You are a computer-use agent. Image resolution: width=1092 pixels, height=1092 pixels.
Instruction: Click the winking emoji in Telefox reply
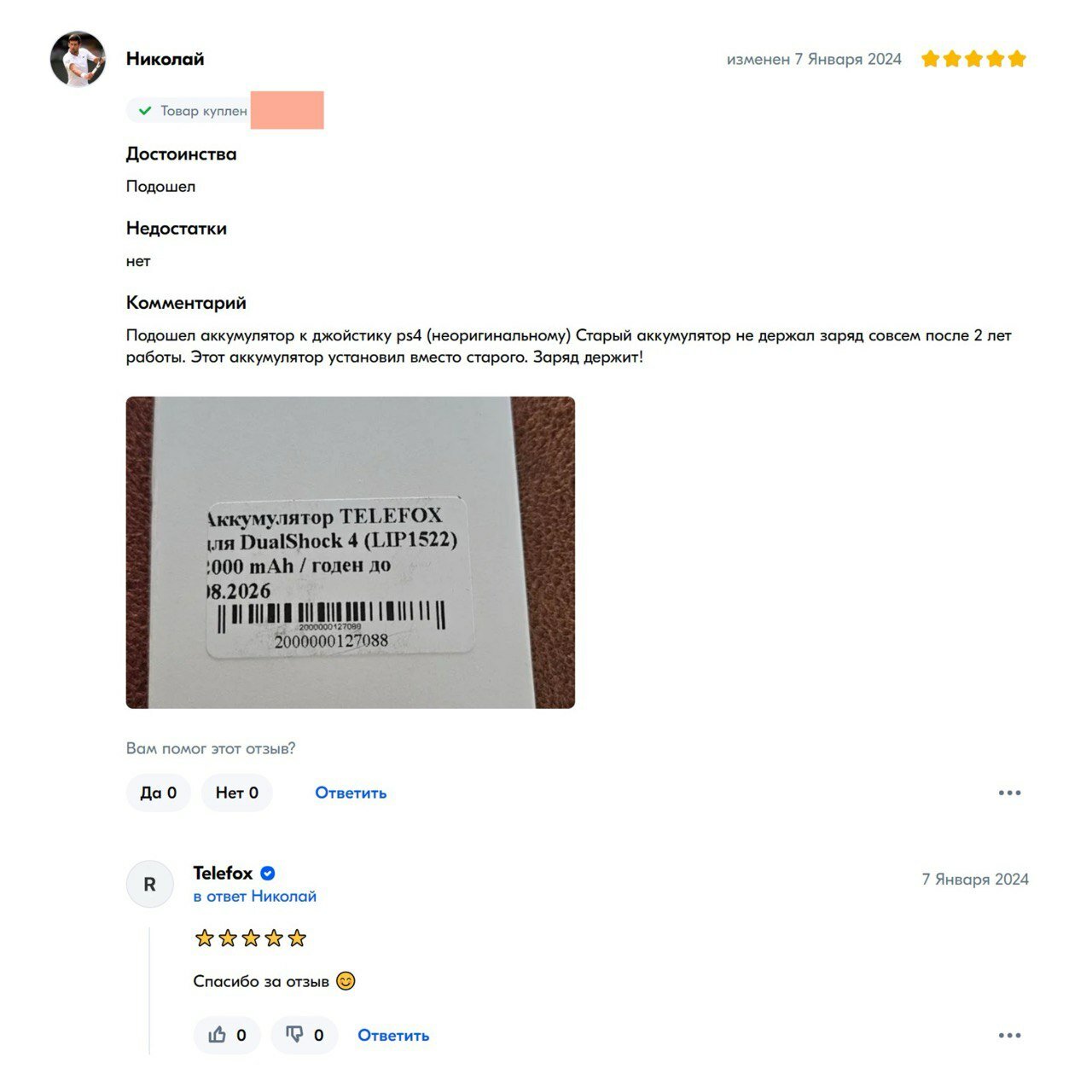[x=346, y=981]
